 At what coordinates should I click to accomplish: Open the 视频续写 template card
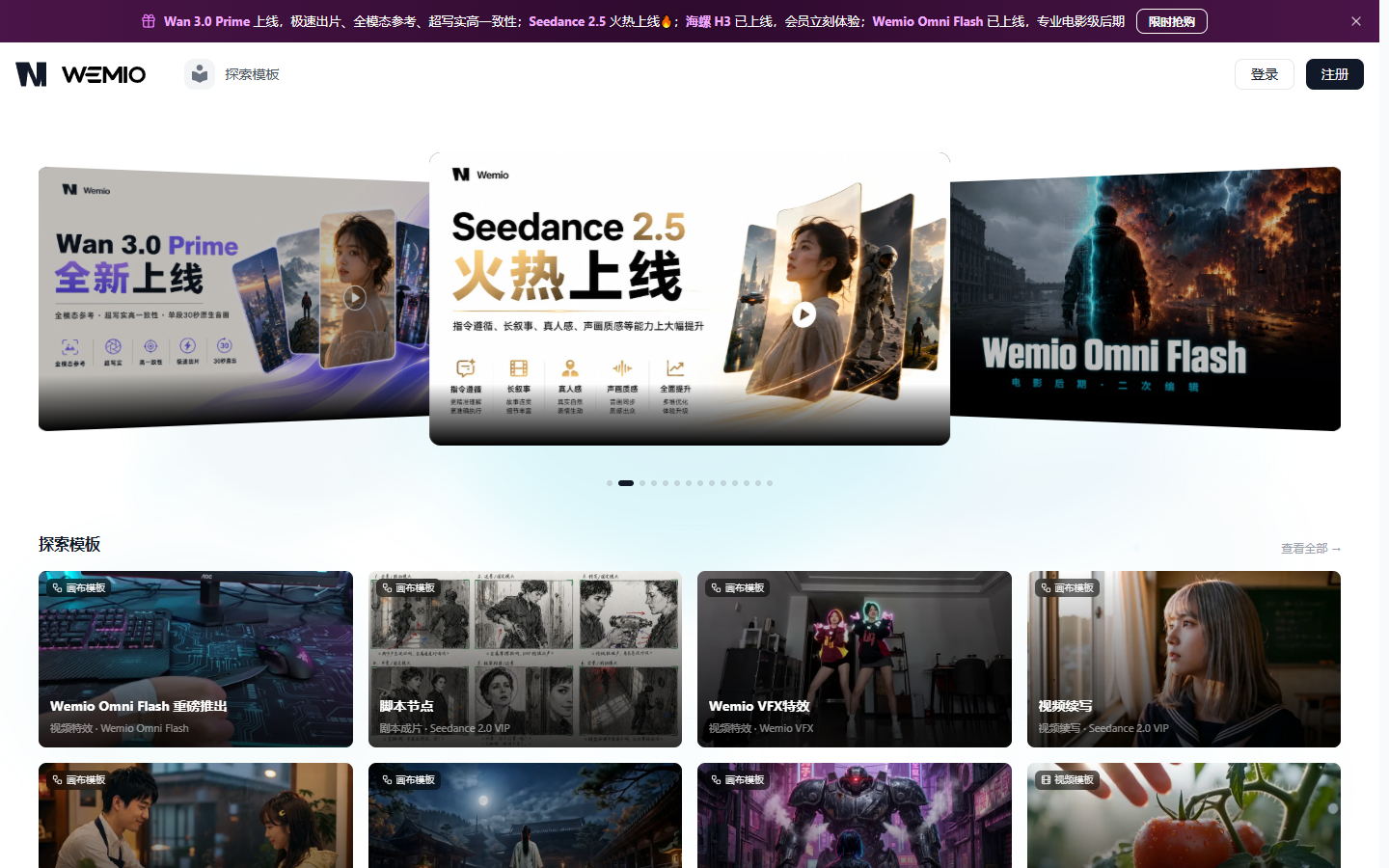click(1184, 659)
